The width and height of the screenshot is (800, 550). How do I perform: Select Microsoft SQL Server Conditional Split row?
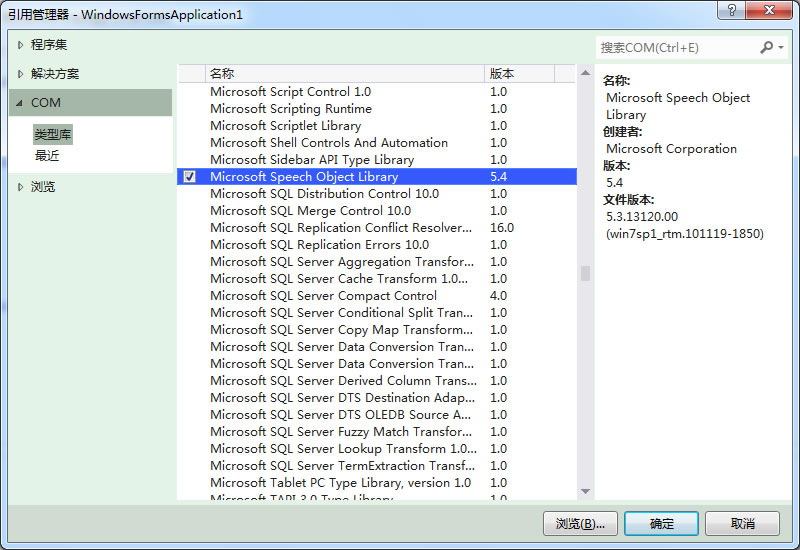pos(377,313)
